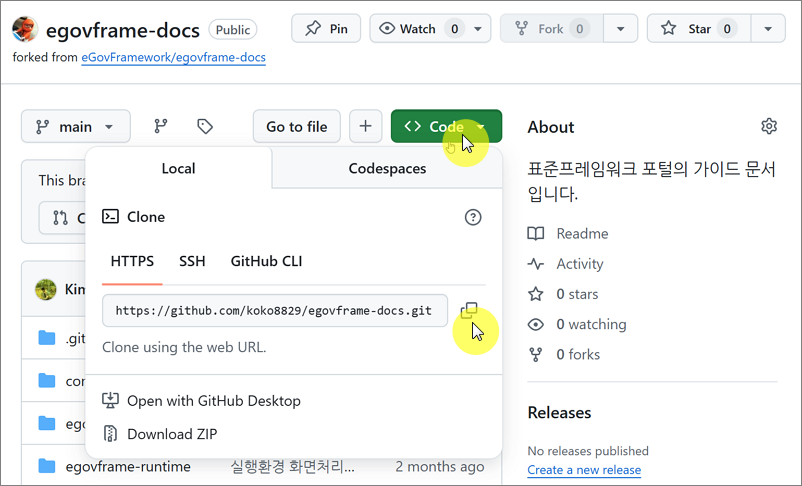Viewport: 802px width, 486px height.
Task: Open the 0 watching link
Action: pos(591,324)
